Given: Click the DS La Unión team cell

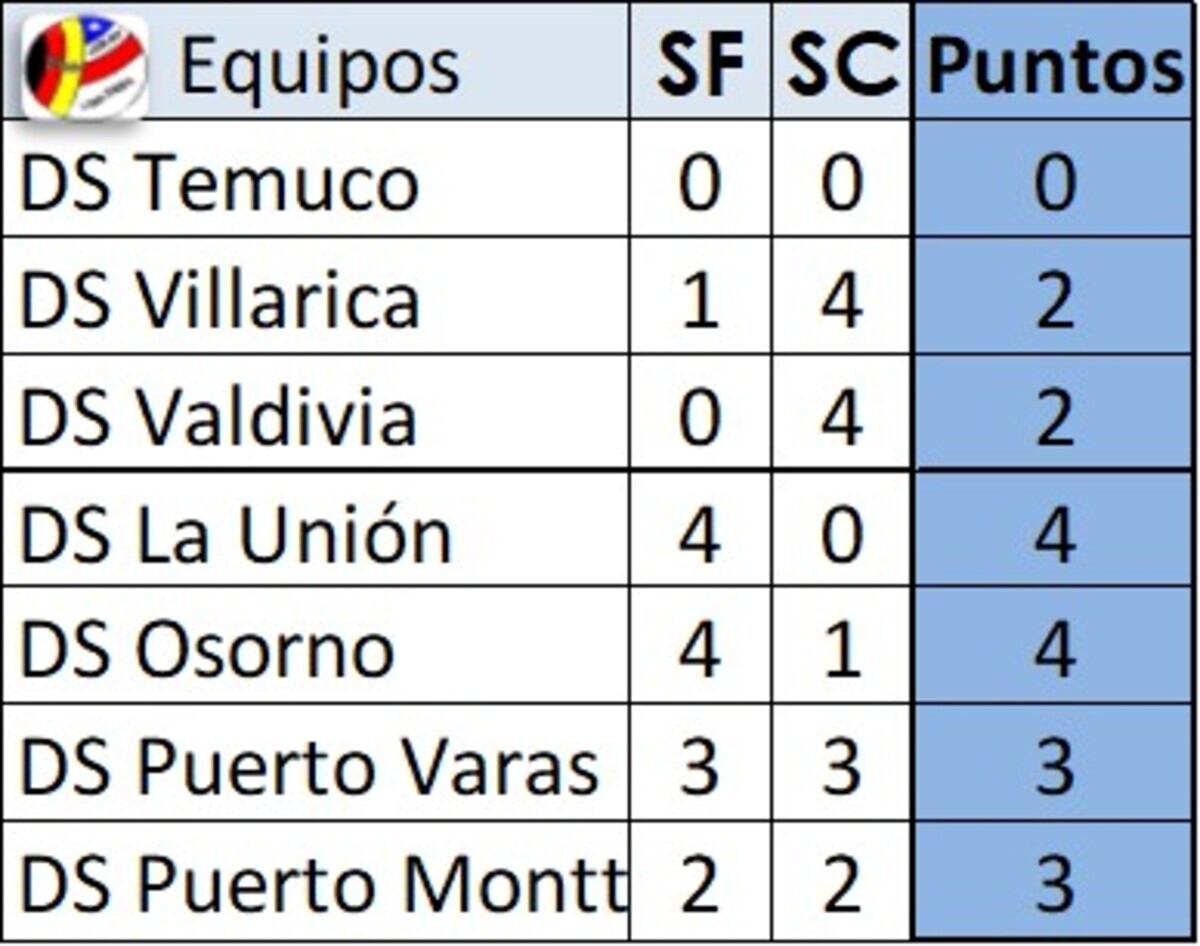Looking at the screenshot, I should [316, 529].
